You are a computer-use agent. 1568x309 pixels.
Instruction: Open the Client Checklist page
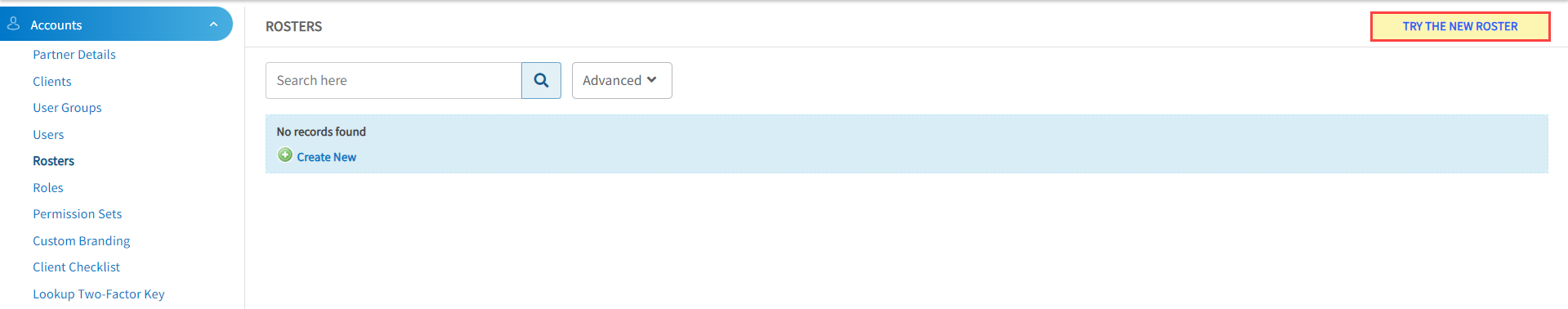(x=76, y=267)
